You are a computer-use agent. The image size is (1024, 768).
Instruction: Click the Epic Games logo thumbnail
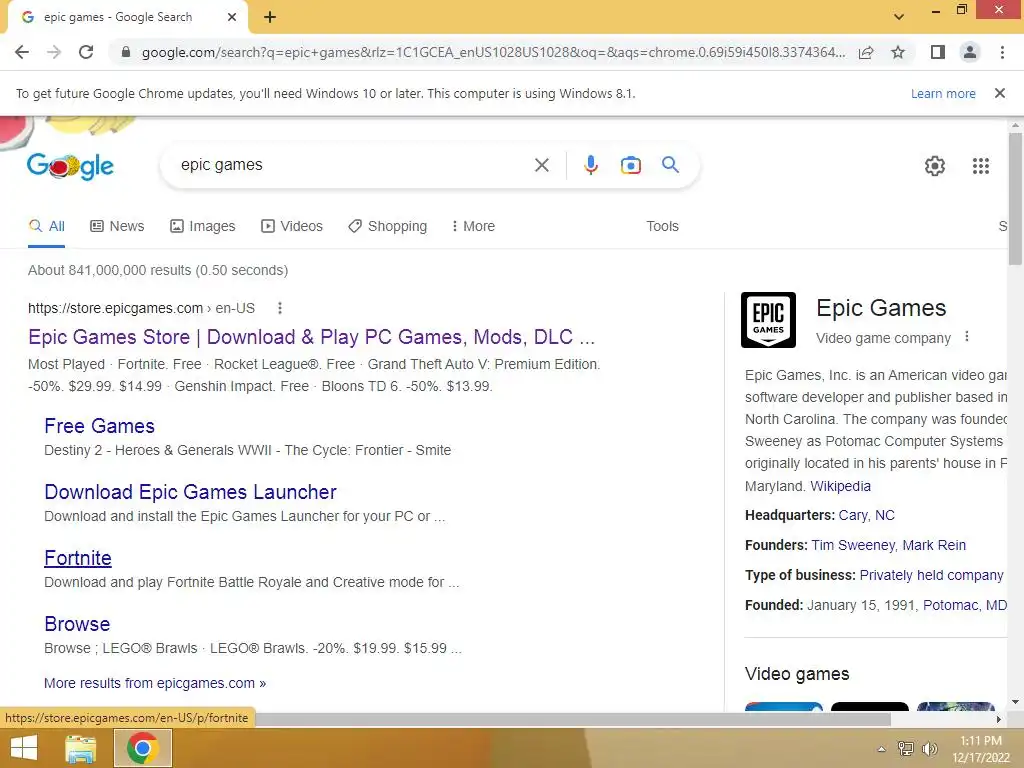pos(768,320)
